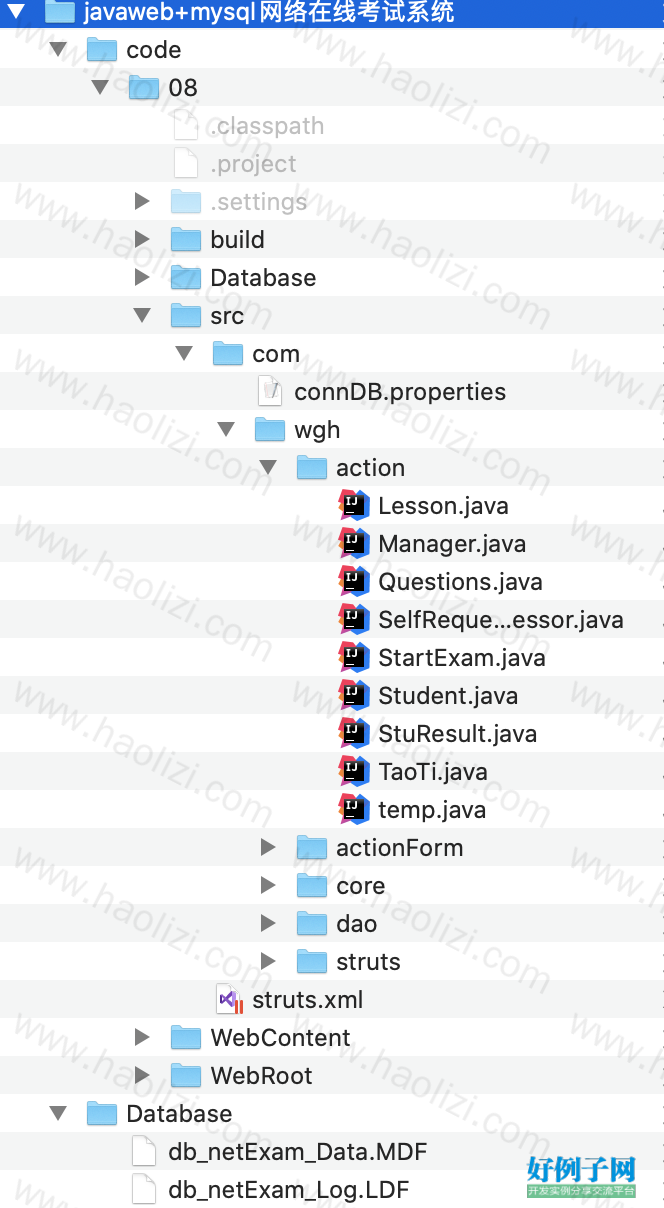Select the Questions.java file icon
Image resolution: width=664 pixels, height=1208 pixels.
pyautogui.click(x=354, y=581)
